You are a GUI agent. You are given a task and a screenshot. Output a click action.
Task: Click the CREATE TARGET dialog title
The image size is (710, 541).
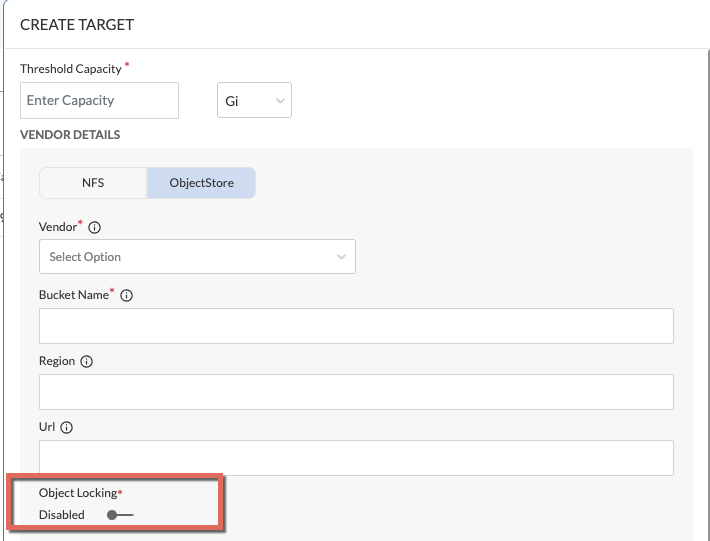(x=77, y=24)
